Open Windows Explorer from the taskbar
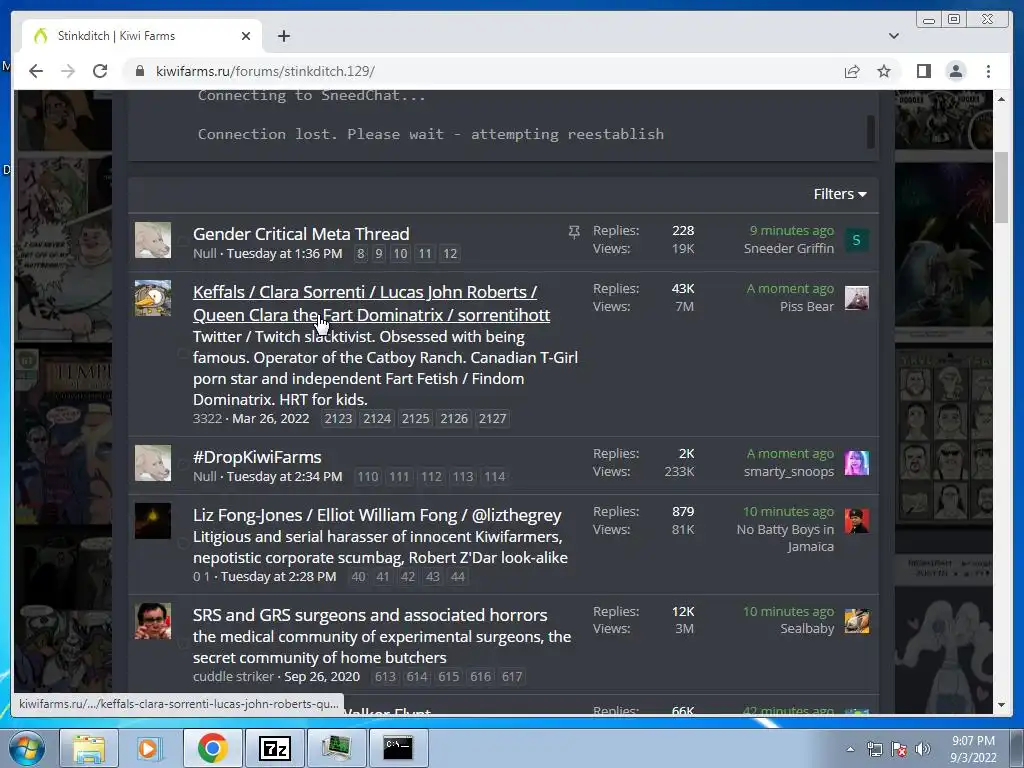This screenshot has height=768, width=1024. pyautogui.click(x=89, y=748)
